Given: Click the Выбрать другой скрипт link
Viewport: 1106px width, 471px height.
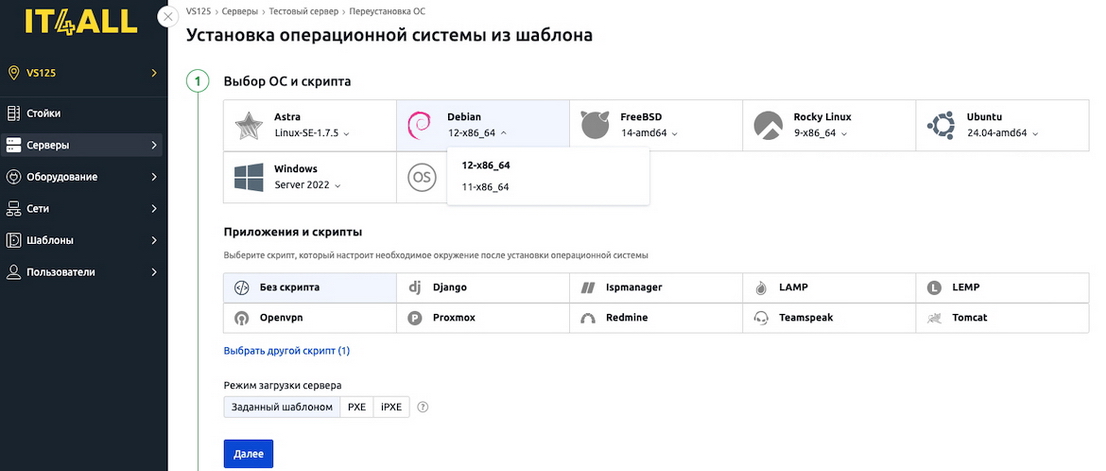Looking at the screenshot, I should coord(287,351).
